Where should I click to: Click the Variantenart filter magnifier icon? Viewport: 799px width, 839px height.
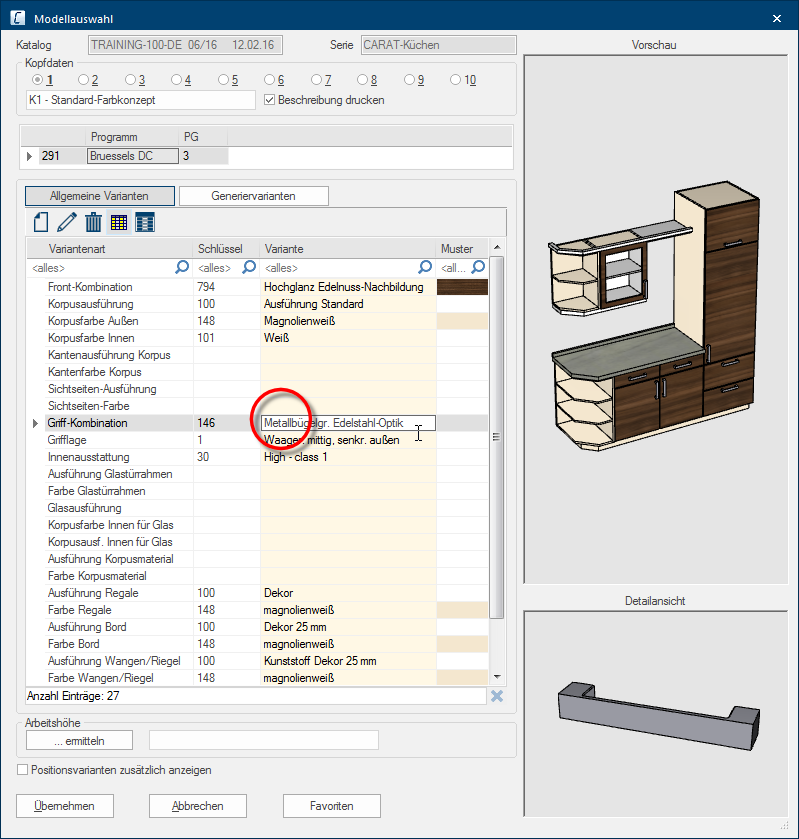(x=182, y=267)
